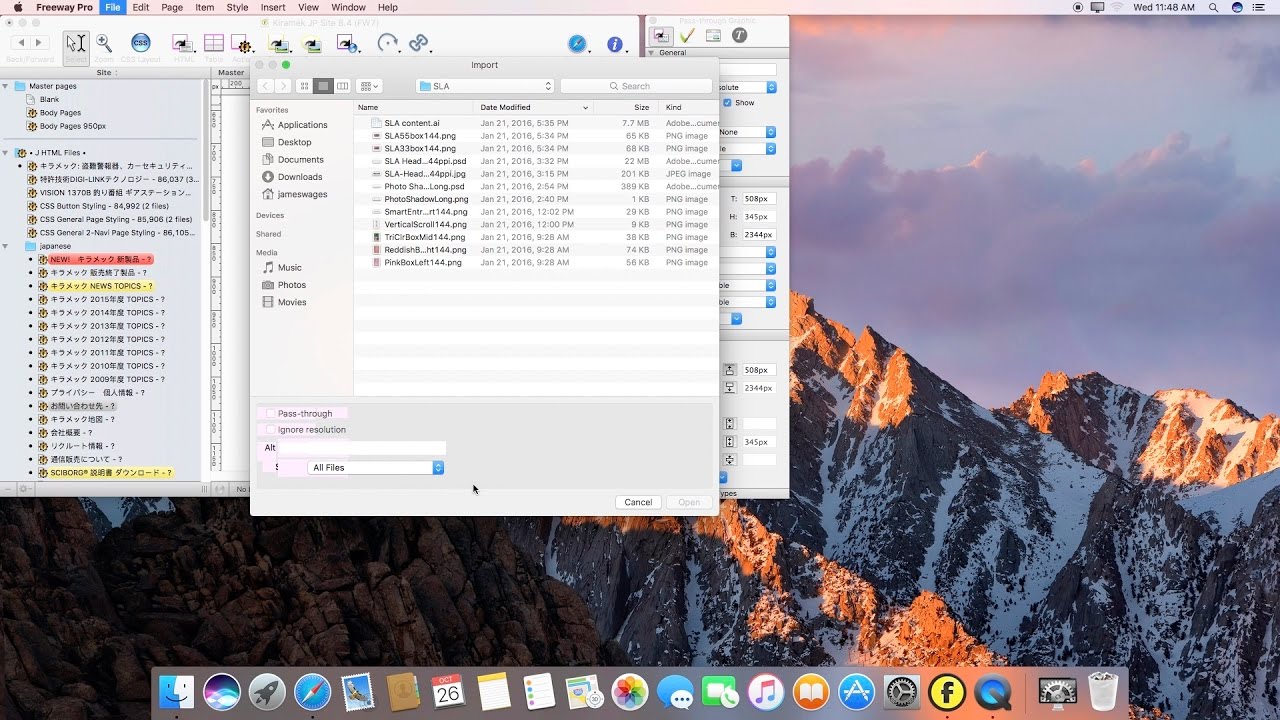Switch Import dialog to list view
1280x720 pixels.
(323, 86)
